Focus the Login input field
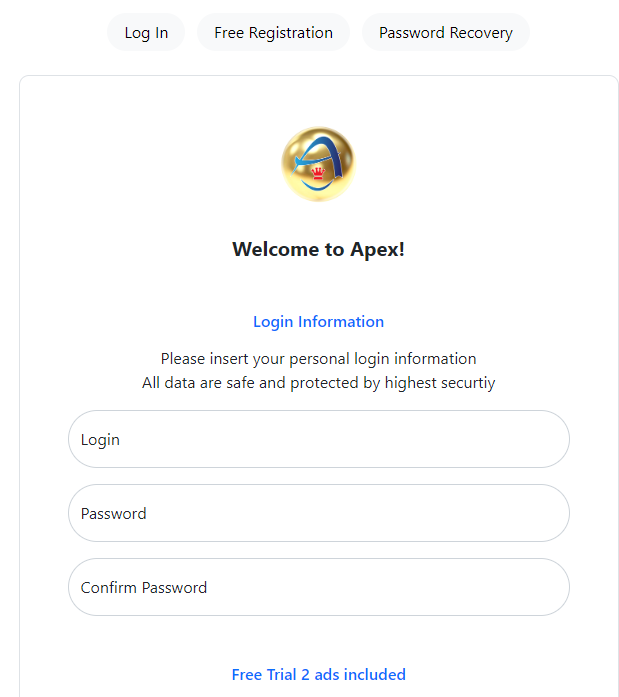The height and width of the screenshot is (697, 619). [318, 439]
